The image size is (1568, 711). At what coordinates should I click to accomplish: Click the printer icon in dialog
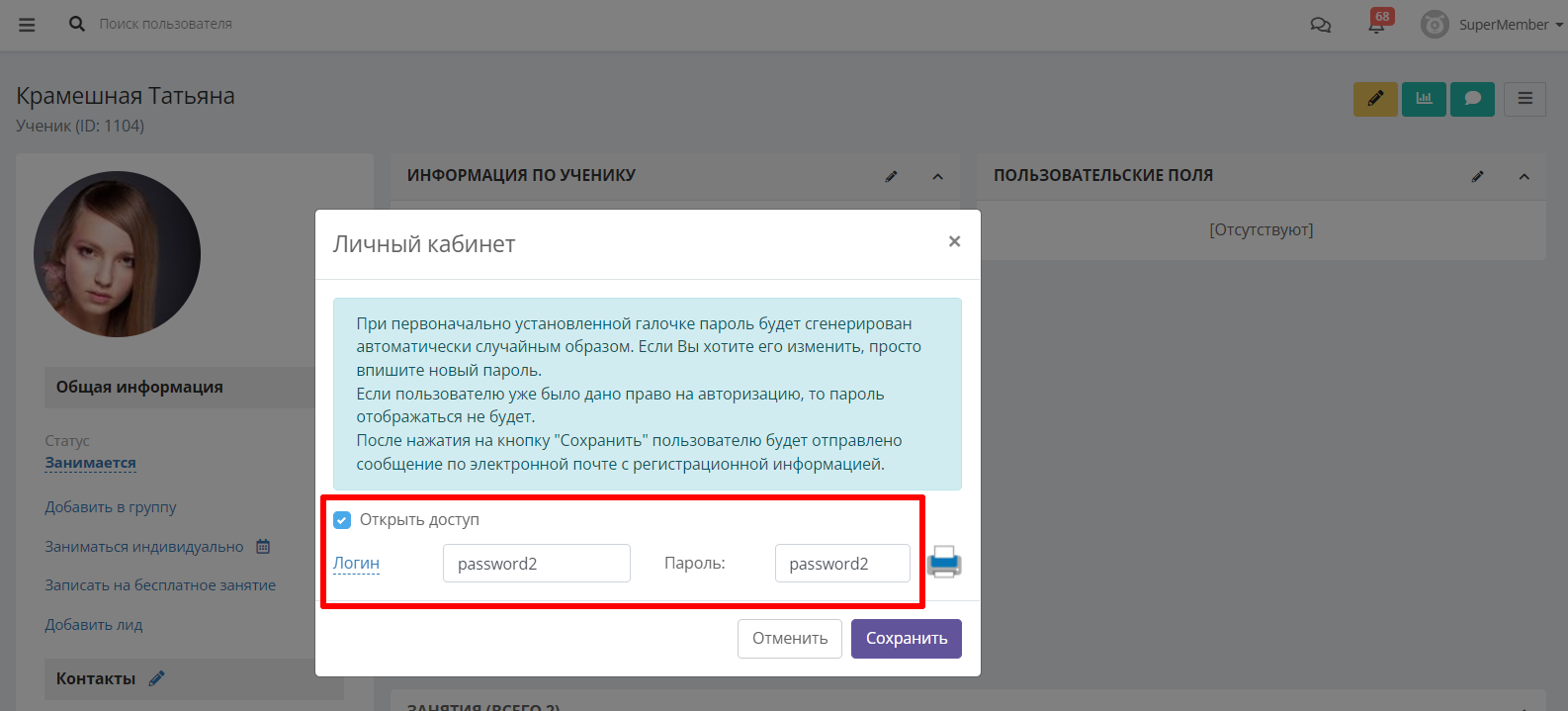tap(944, 562)
